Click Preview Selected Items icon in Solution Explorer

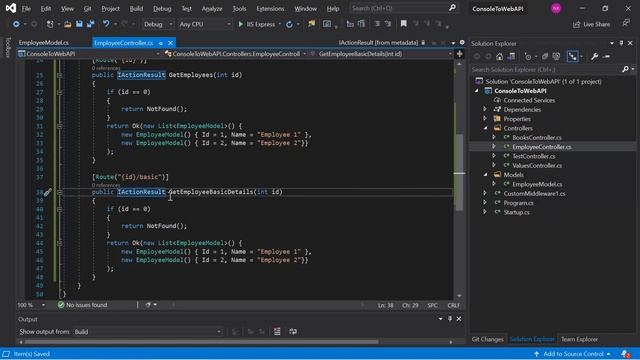607,56
